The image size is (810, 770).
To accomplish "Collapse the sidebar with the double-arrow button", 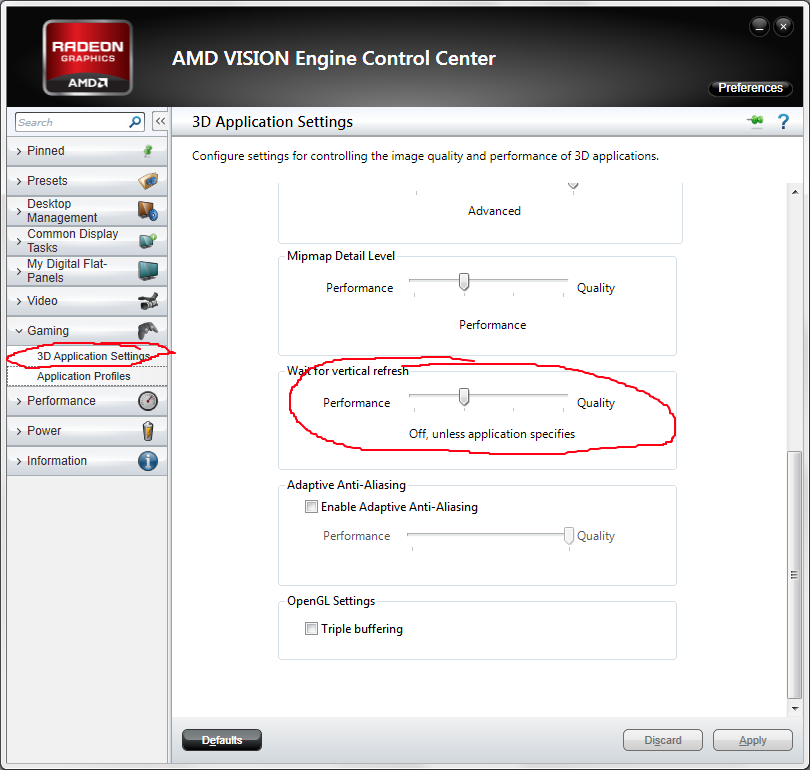I will pyautogui.click(x=160, y=121).
